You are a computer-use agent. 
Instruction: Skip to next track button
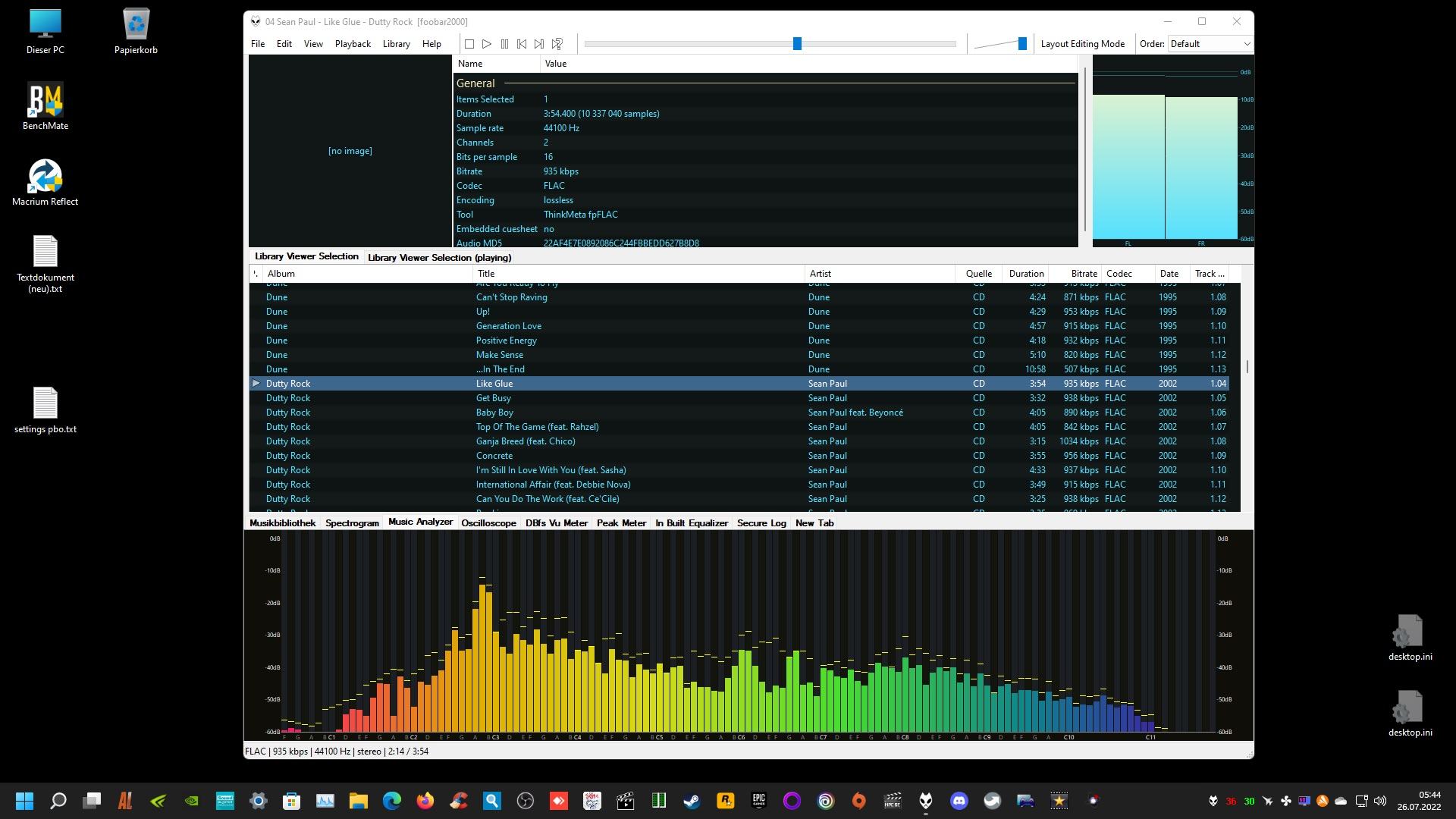(539, 44)
